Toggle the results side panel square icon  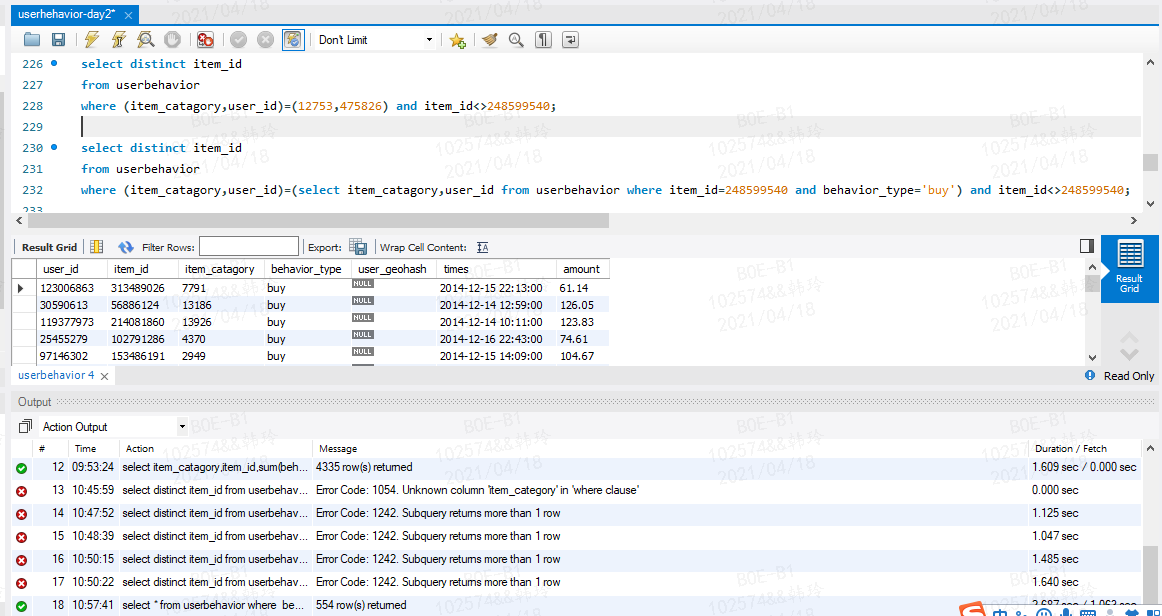tap(1086, 246)
